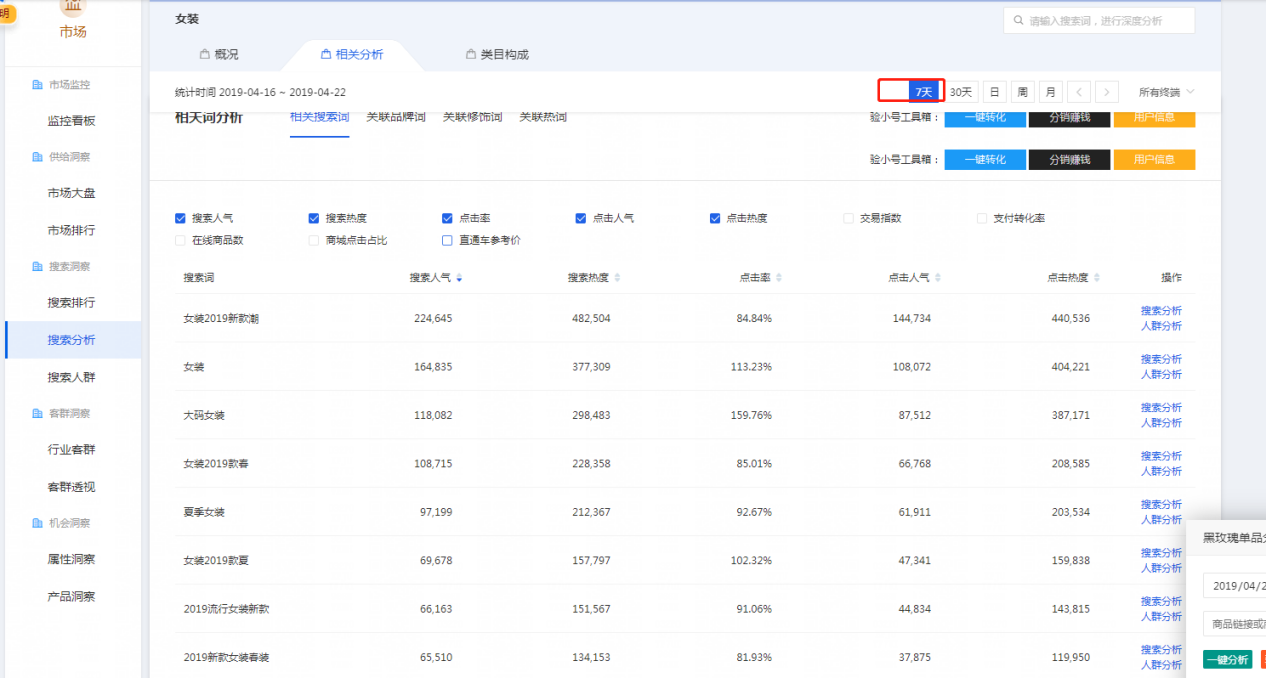1266x678 pixels.
Task: Choose the 周 period button
Action: point(1022,92)
